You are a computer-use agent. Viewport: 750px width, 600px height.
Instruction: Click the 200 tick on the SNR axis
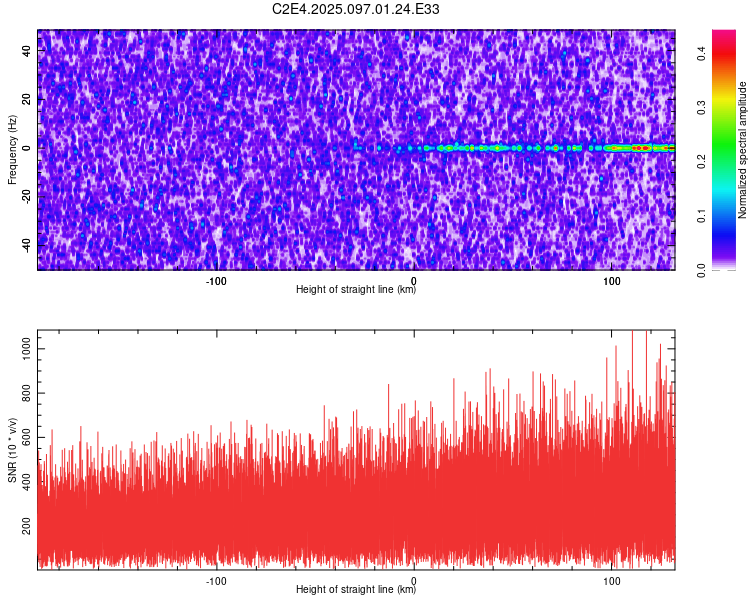27,526
